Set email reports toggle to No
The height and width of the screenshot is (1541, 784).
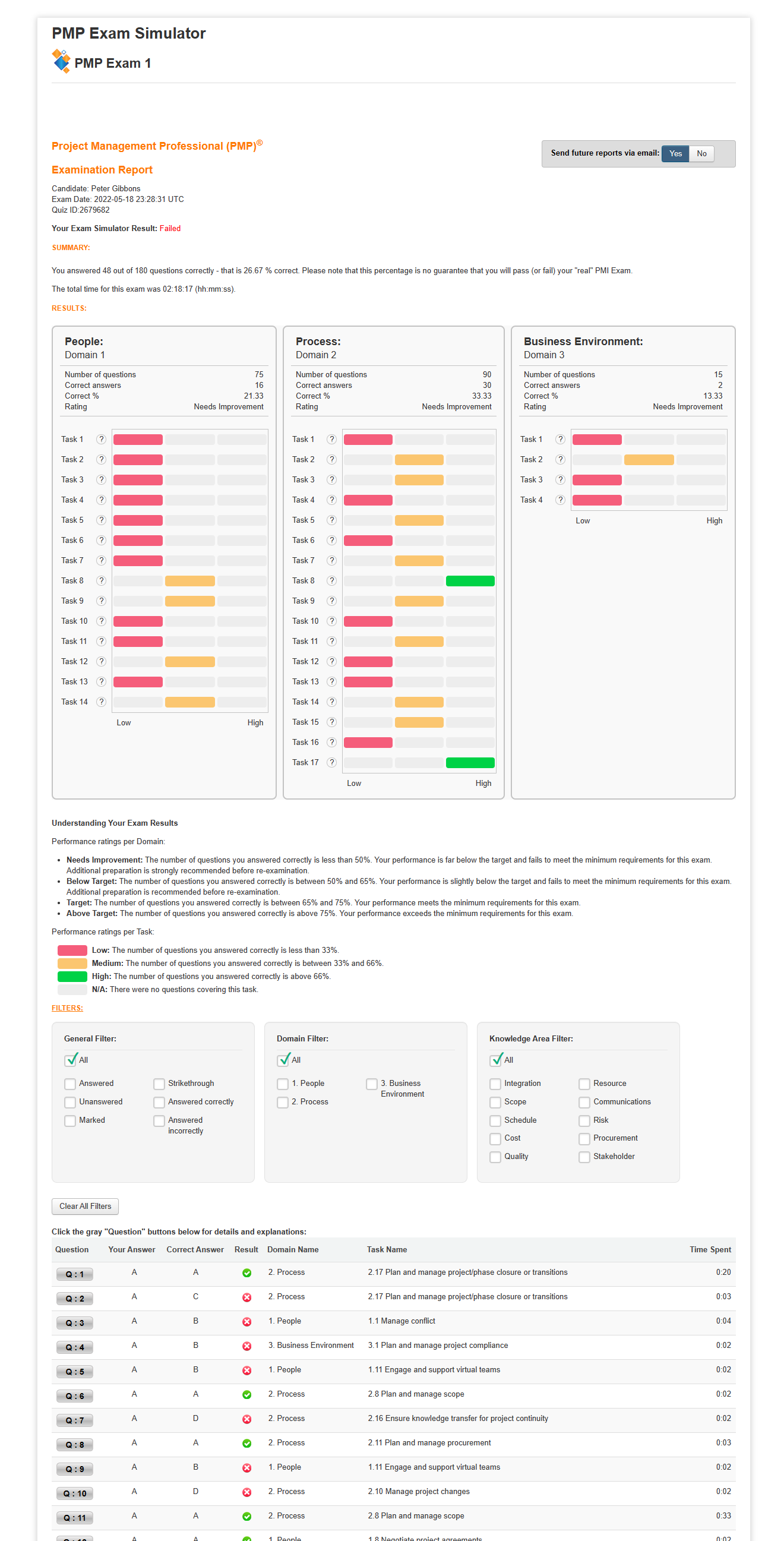pos(701,154)
